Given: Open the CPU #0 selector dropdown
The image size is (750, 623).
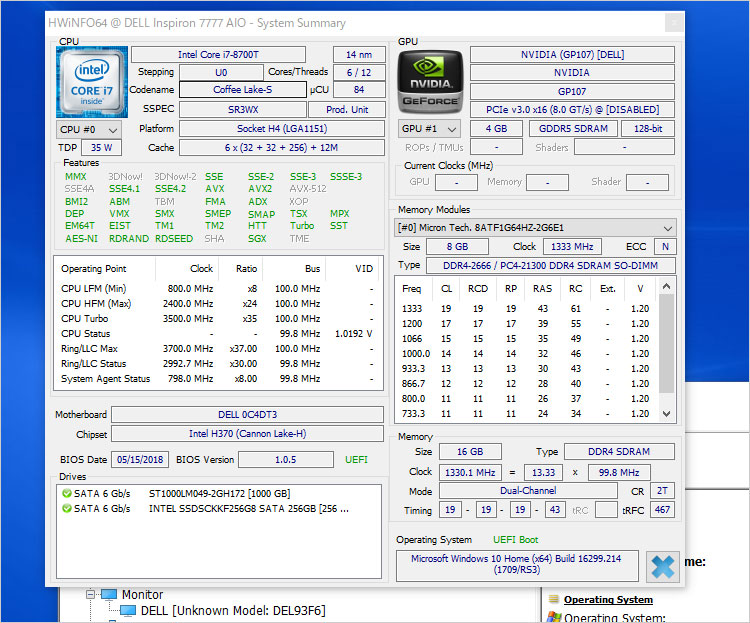Looking at the screenshot, I should (x=88, y=130).
